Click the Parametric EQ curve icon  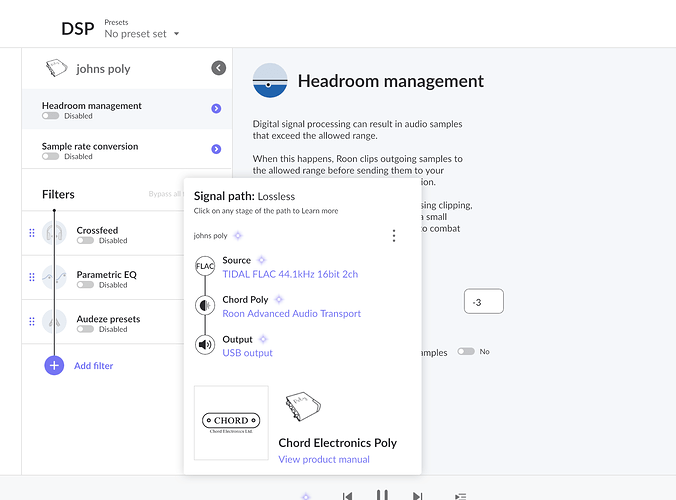point(54,277)
